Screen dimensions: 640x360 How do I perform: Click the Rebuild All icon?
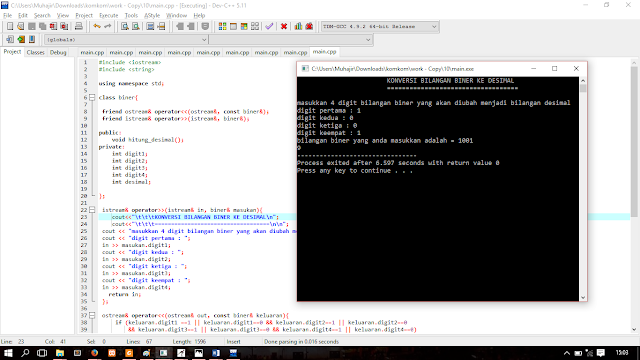click(x=255, y=27)
